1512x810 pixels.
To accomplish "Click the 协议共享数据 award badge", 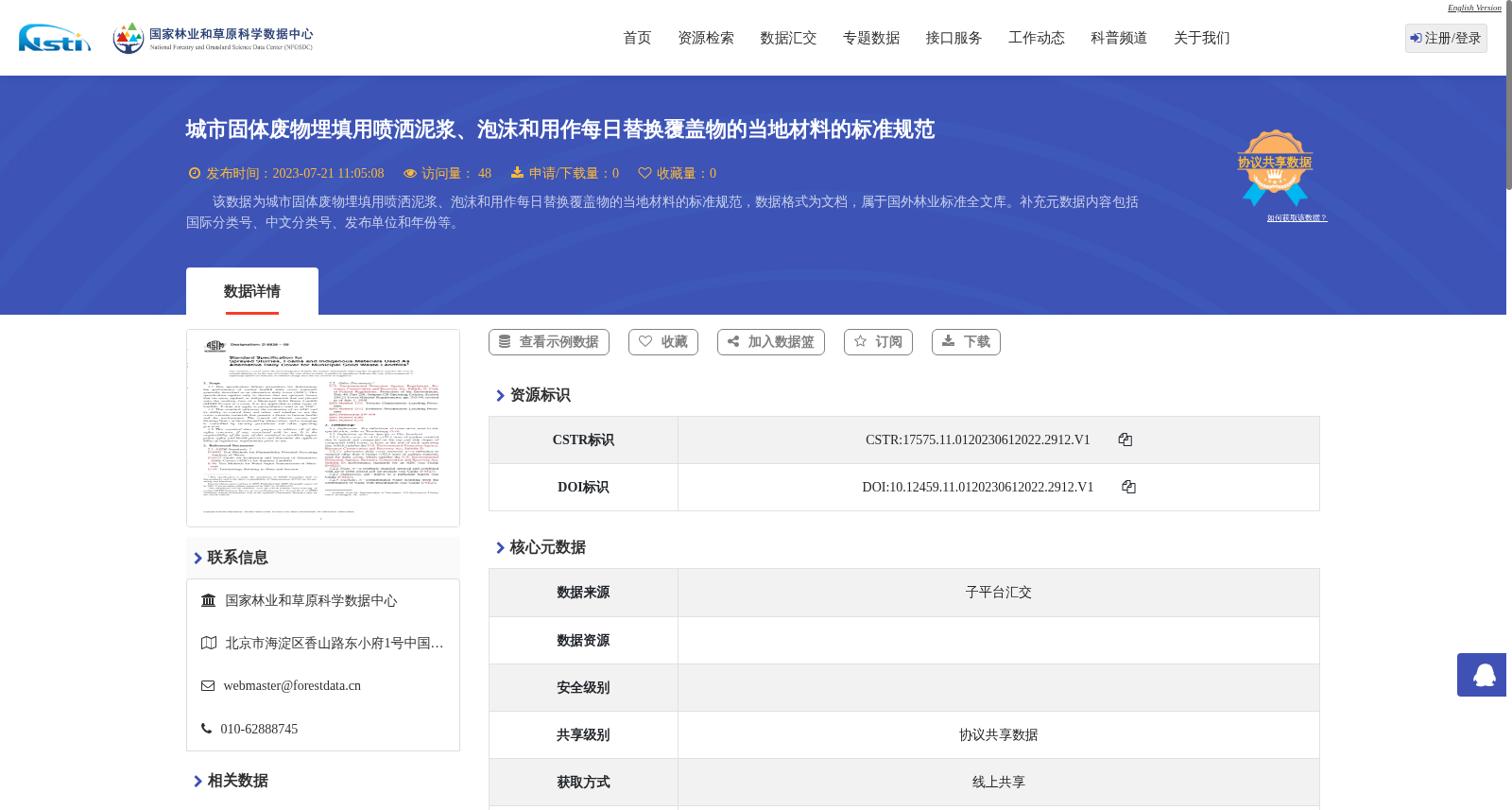I will click(x=1275, y=167).
